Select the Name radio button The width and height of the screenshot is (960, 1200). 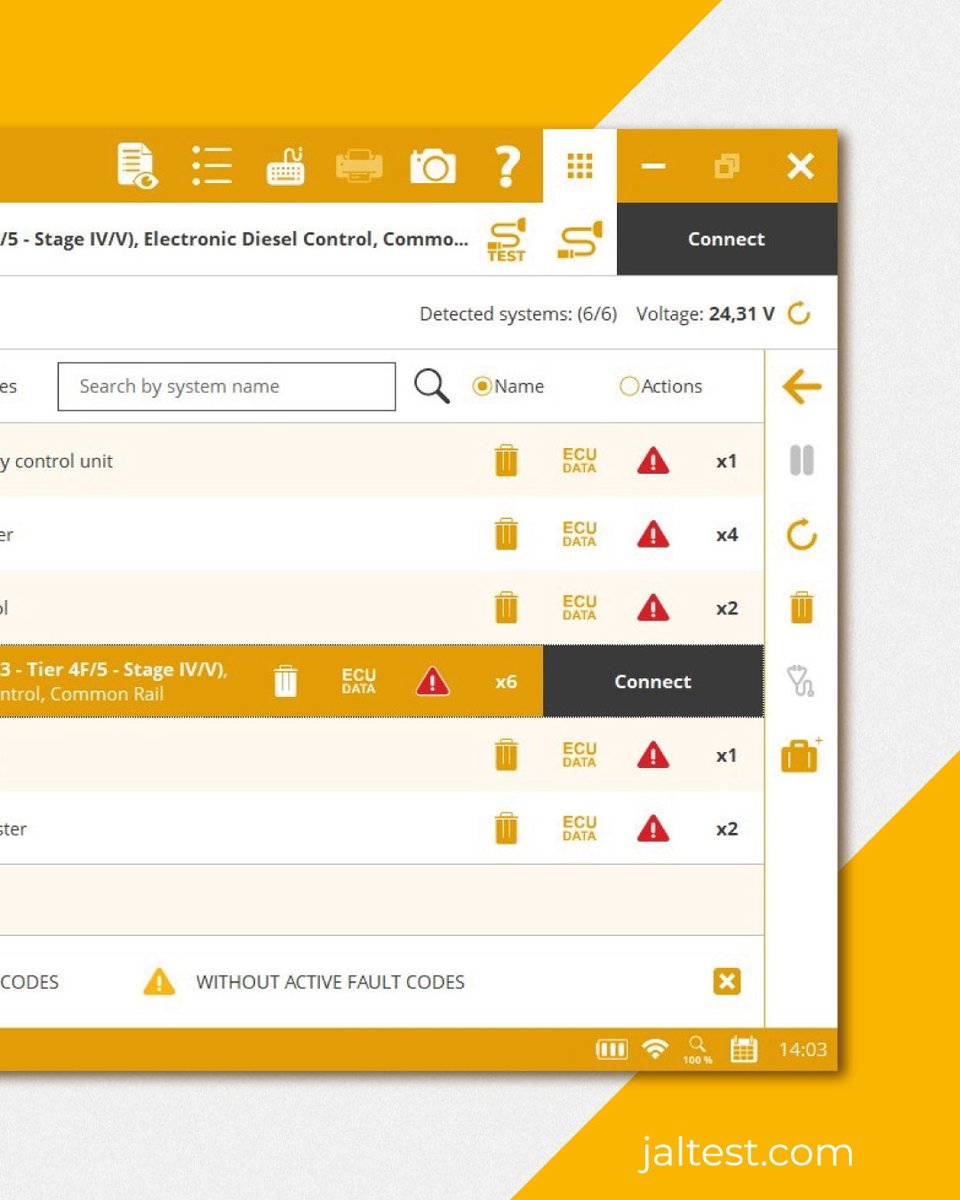(x=482, y=387)
